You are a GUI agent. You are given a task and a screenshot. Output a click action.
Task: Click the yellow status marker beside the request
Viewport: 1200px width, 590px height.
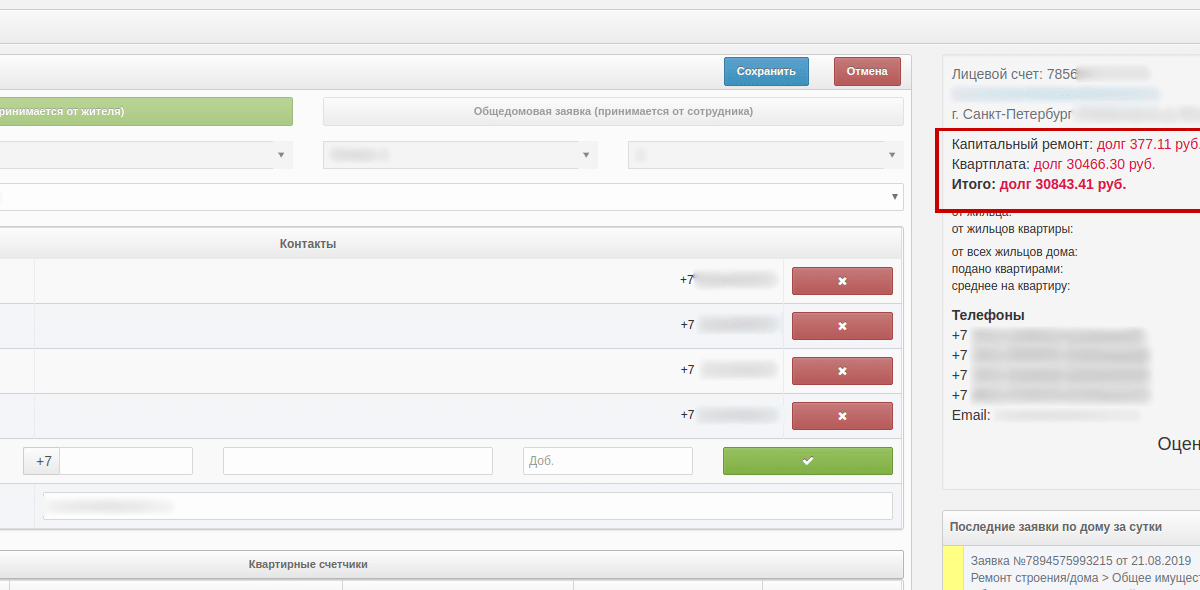[953, 567]
